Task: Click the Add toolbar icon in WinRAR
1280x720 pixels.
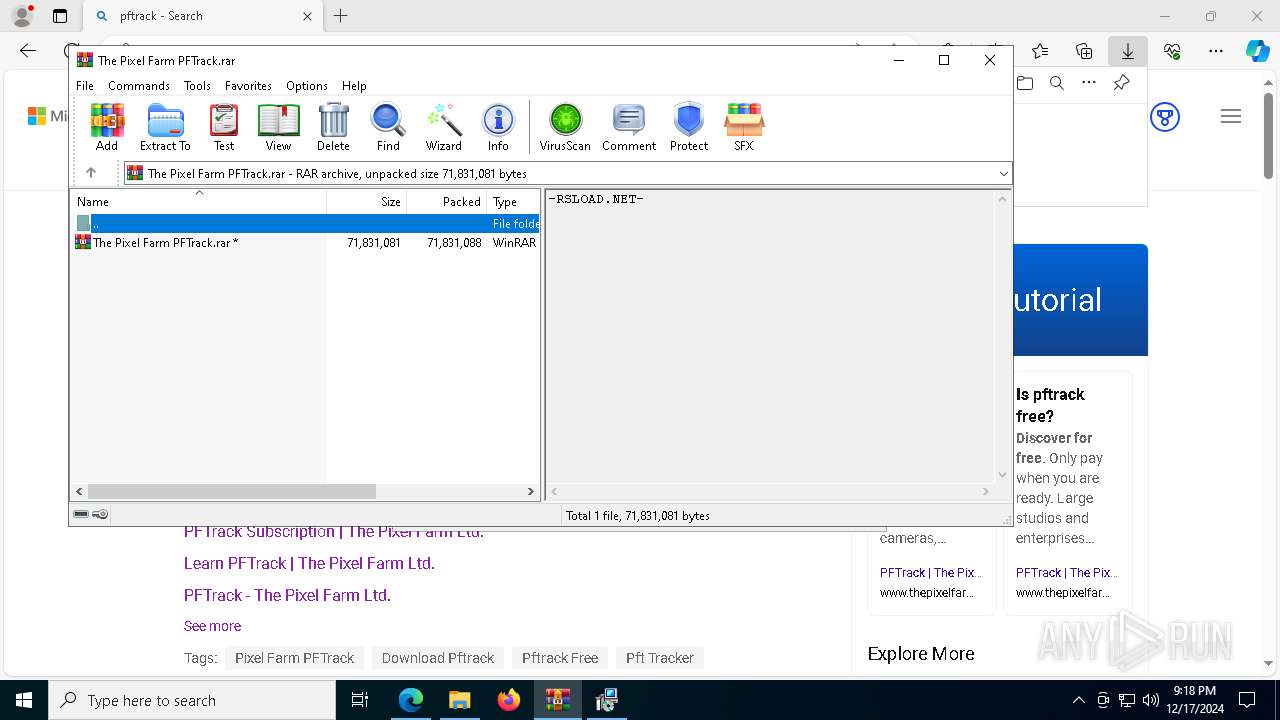Action: 107,127
